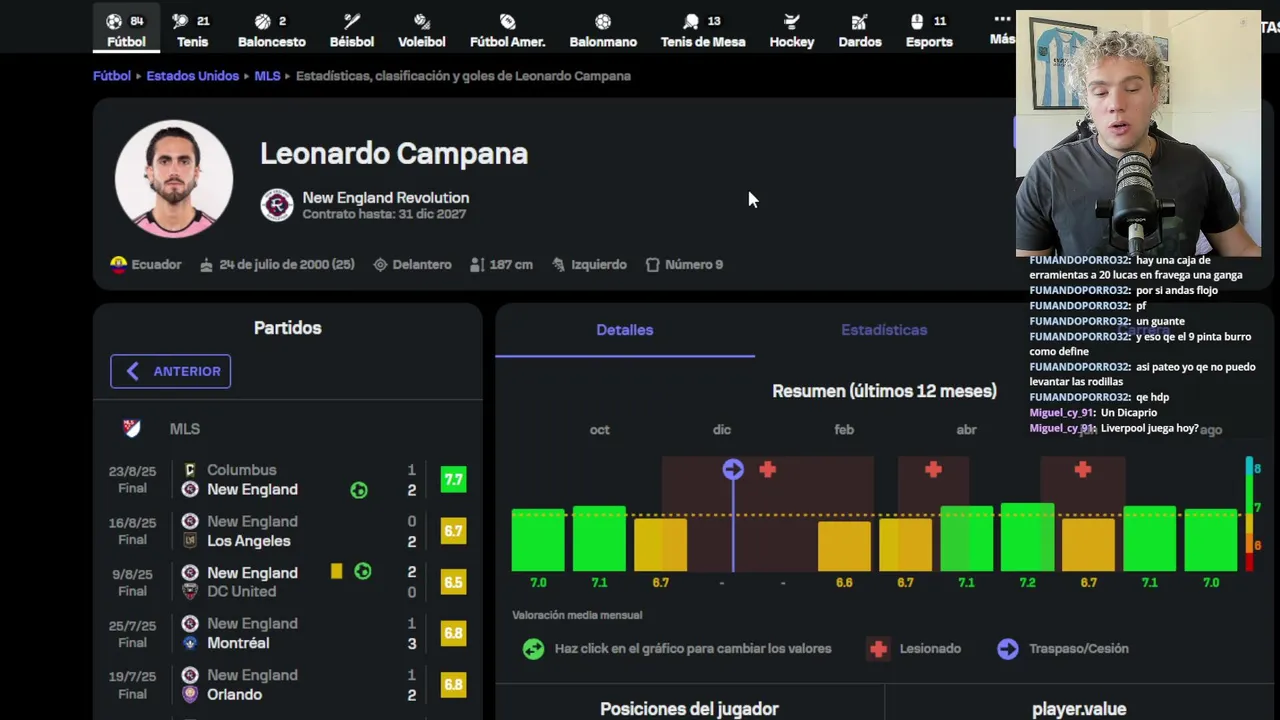Click Columbus team crest icon
This screenshot has height=720, width=1280.
click(x=190, y=470)
